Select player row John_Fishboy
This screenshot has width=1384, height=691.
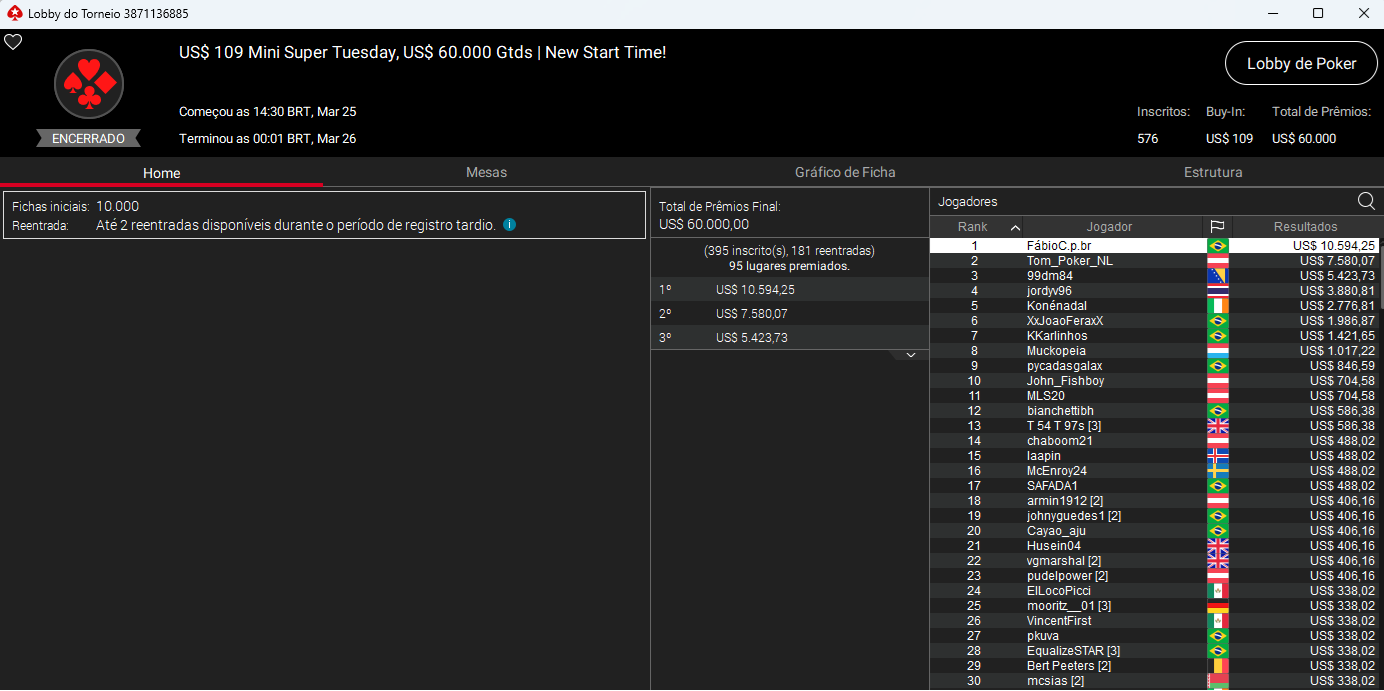point(1154,381)
